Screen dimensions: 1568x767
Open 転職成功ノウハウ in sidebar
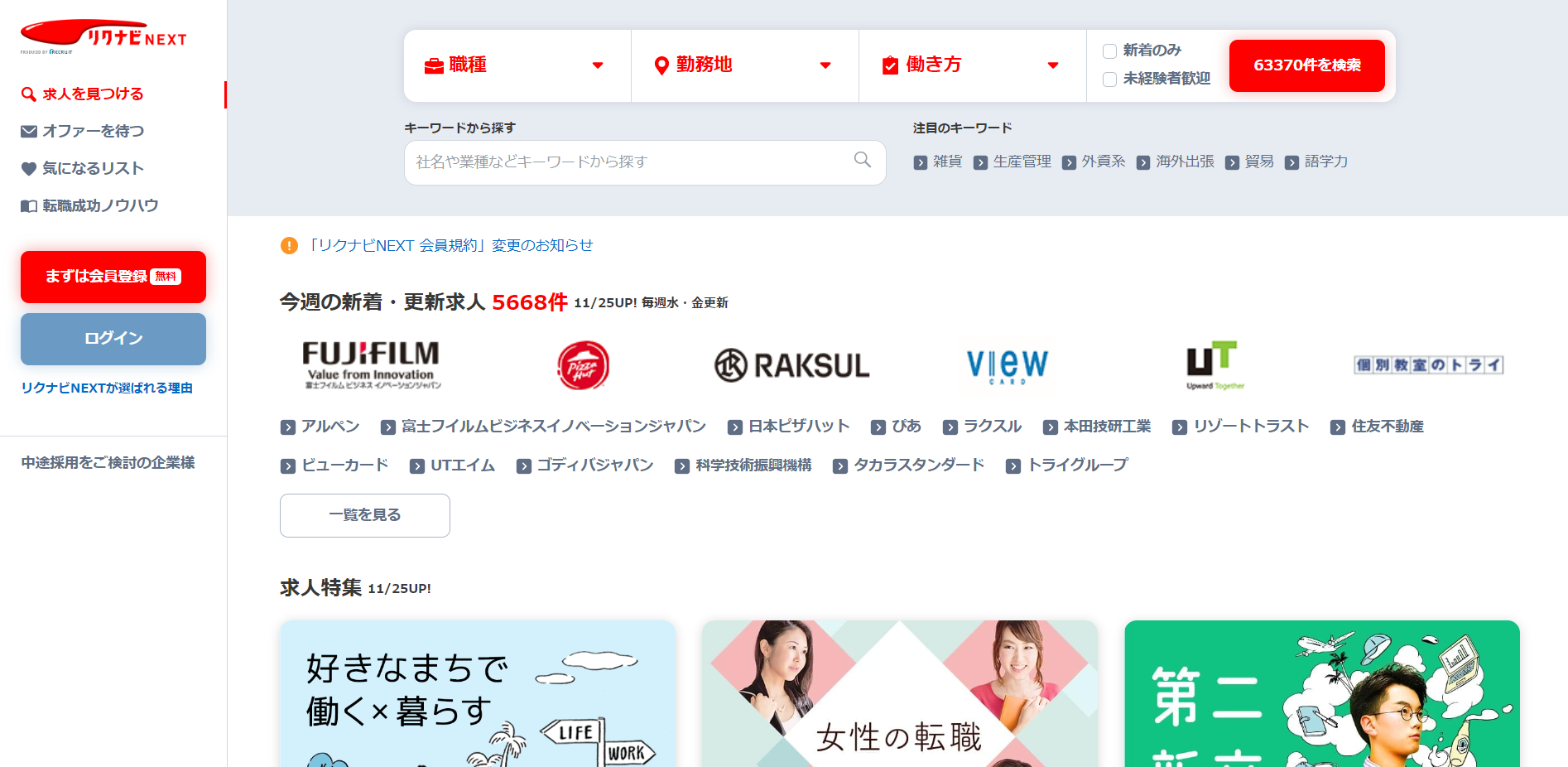point(100,205)
